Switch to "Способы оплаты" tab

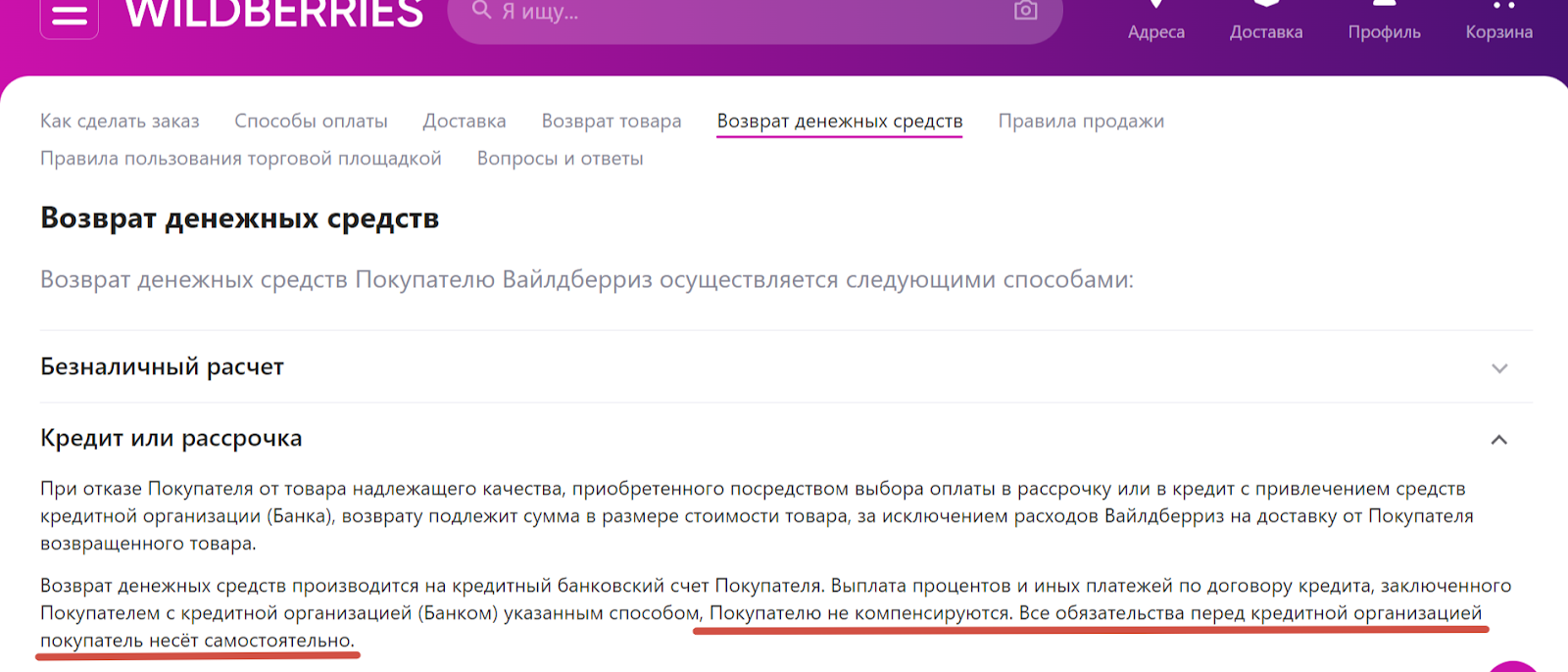coord(311,121)
